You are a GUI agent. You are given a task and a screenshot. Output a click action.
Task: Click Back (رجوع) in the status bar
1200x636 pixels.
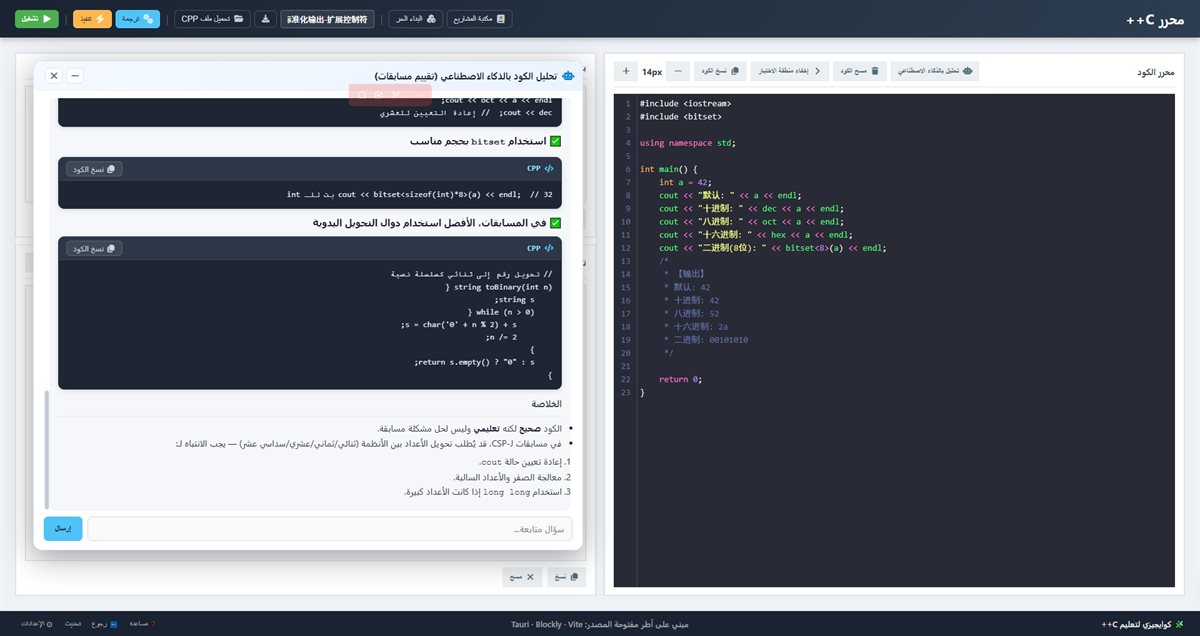tap(104, 624)
